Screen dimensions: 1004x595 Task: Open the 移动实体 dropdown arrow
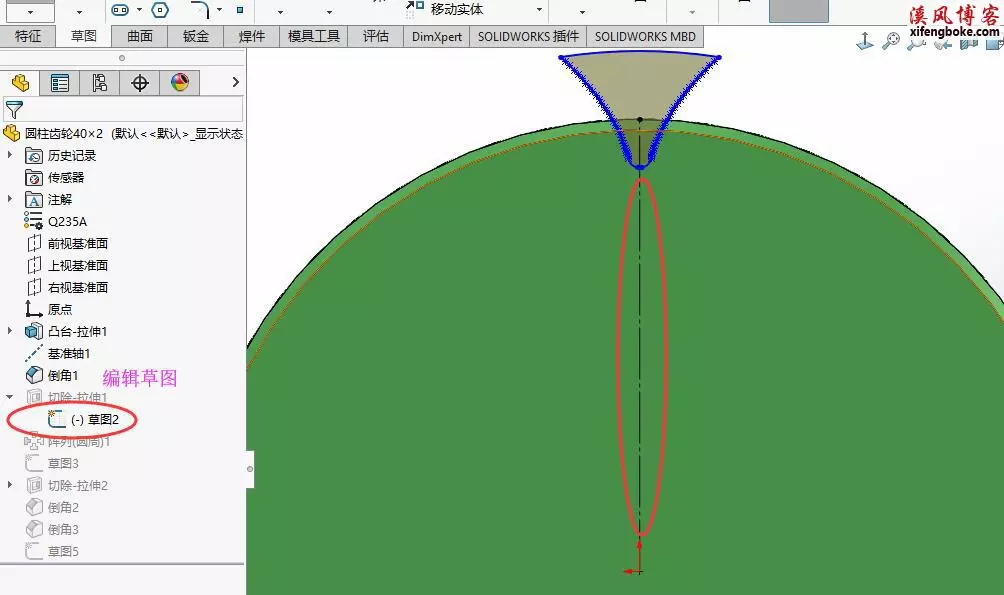[x=539, y=10]
